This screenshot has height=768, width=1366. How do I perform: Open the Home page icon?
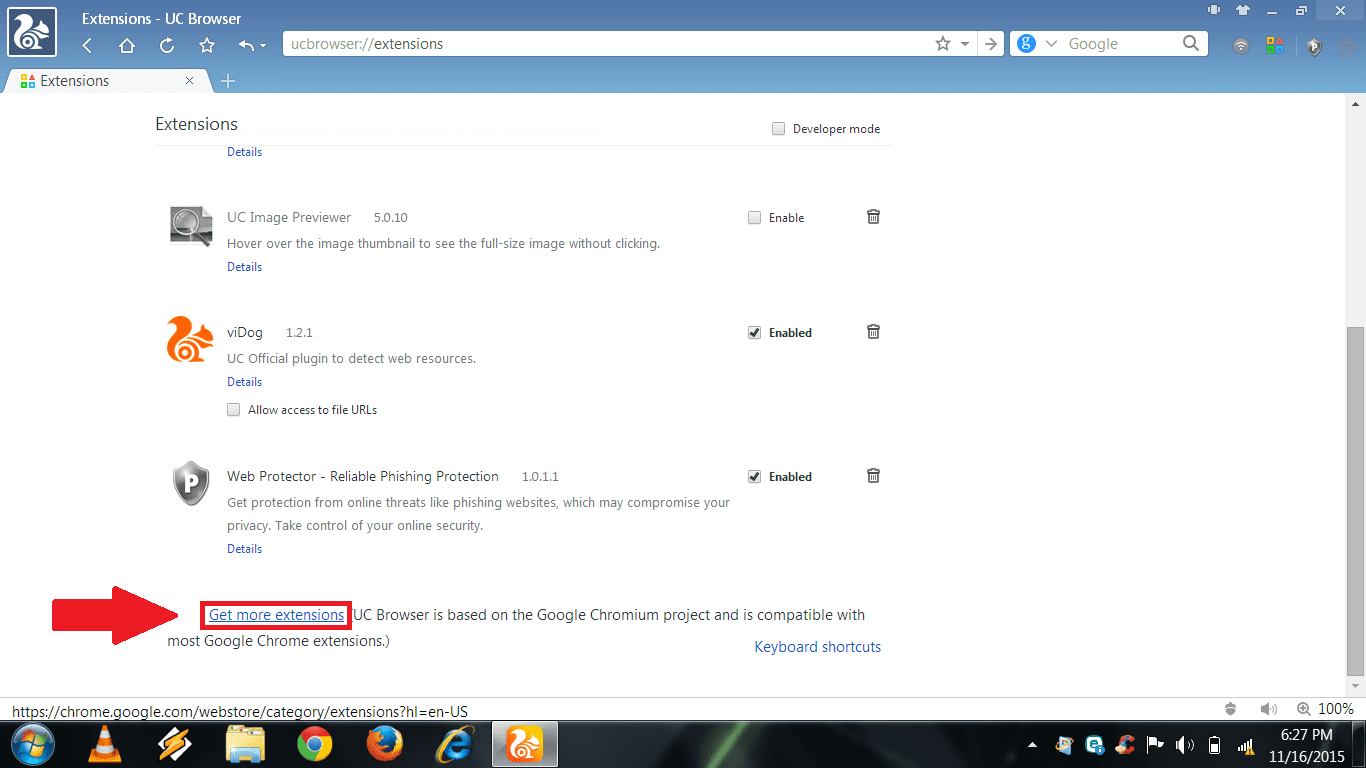pos(127,45)
